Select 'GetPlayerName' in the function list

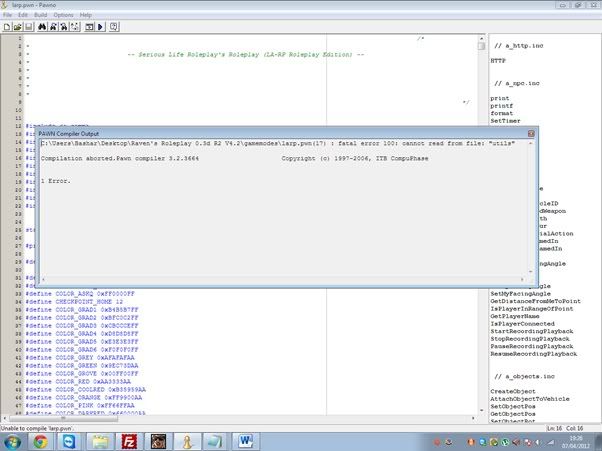click(x=515, y=316)
